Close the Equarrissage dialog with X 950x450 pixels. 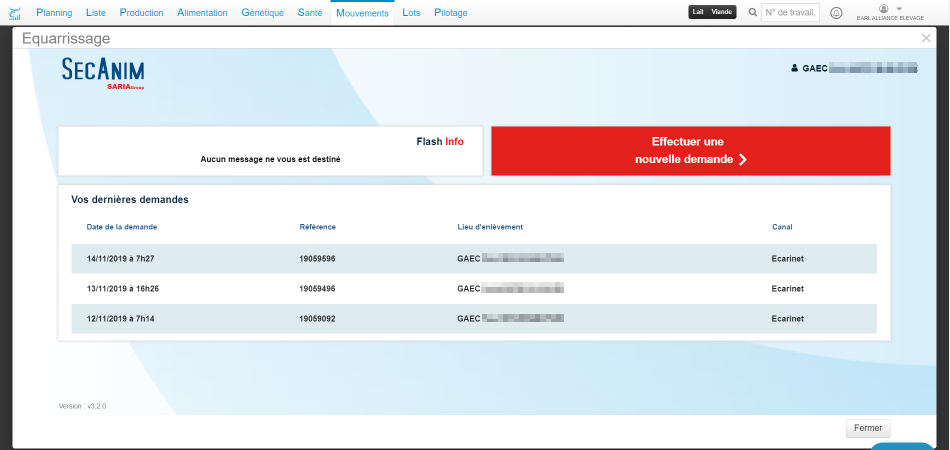(926, 38)
